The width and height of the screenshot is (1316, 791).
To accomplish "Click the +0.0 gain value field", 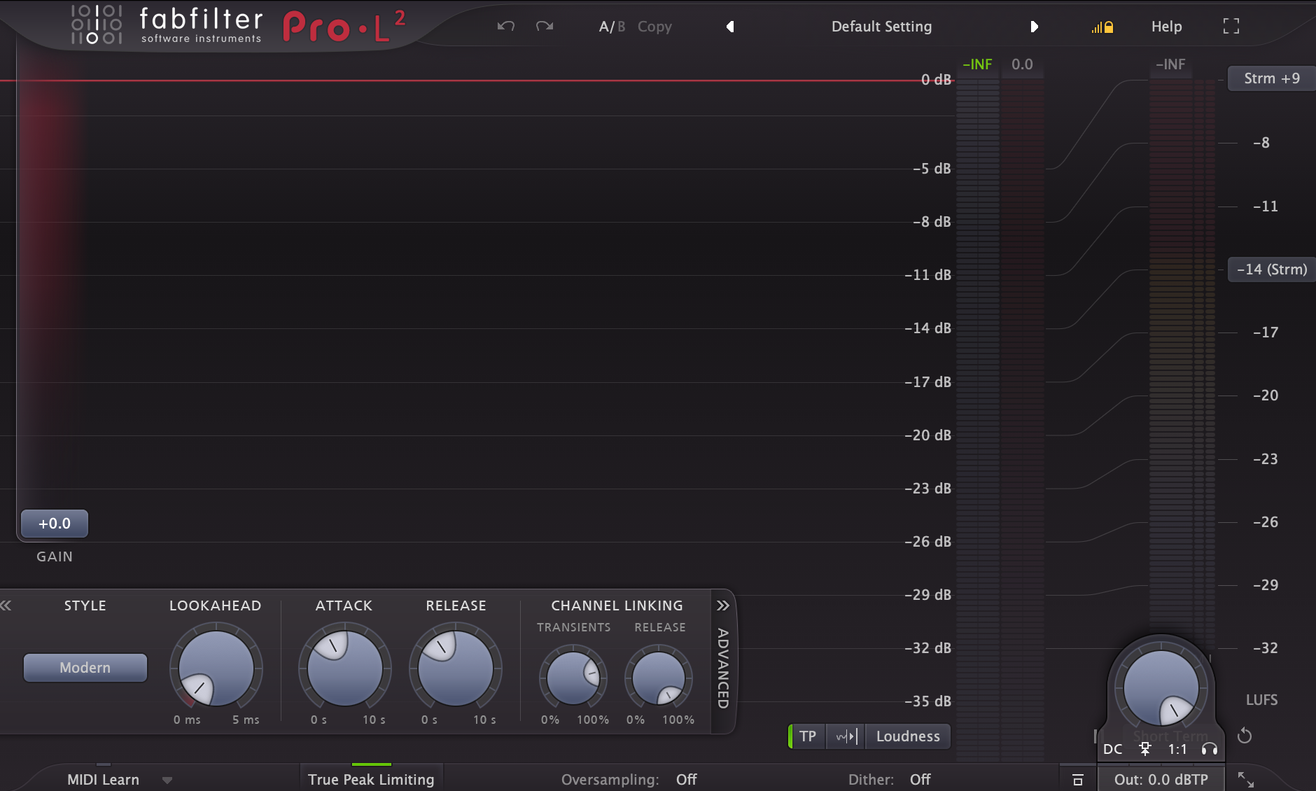I will (x=55, y=524).
